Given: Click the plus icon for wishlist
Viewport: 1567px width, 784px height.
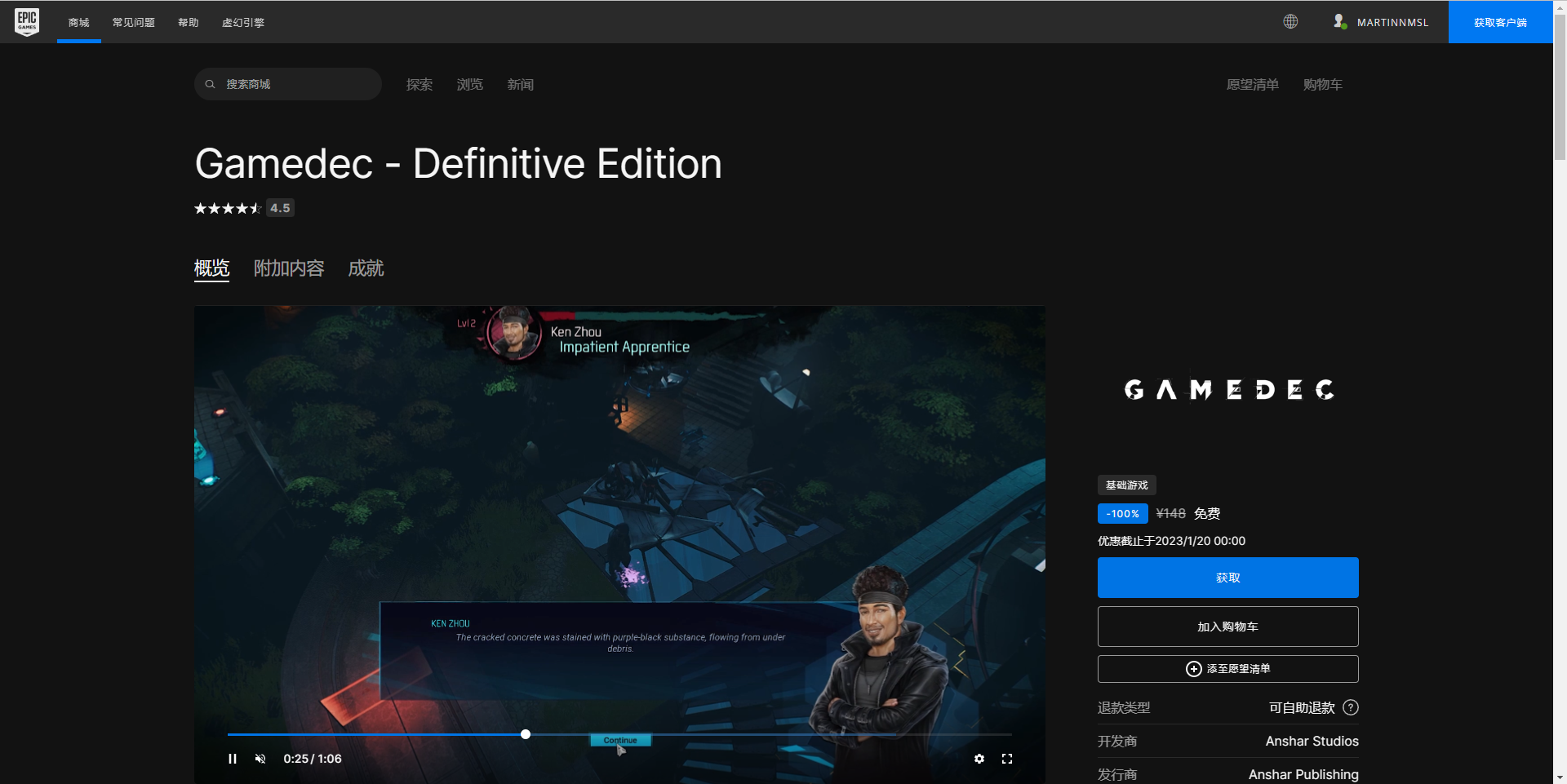Looking at the screenshot, I should pyautogui.click(x=1193, y=669).
